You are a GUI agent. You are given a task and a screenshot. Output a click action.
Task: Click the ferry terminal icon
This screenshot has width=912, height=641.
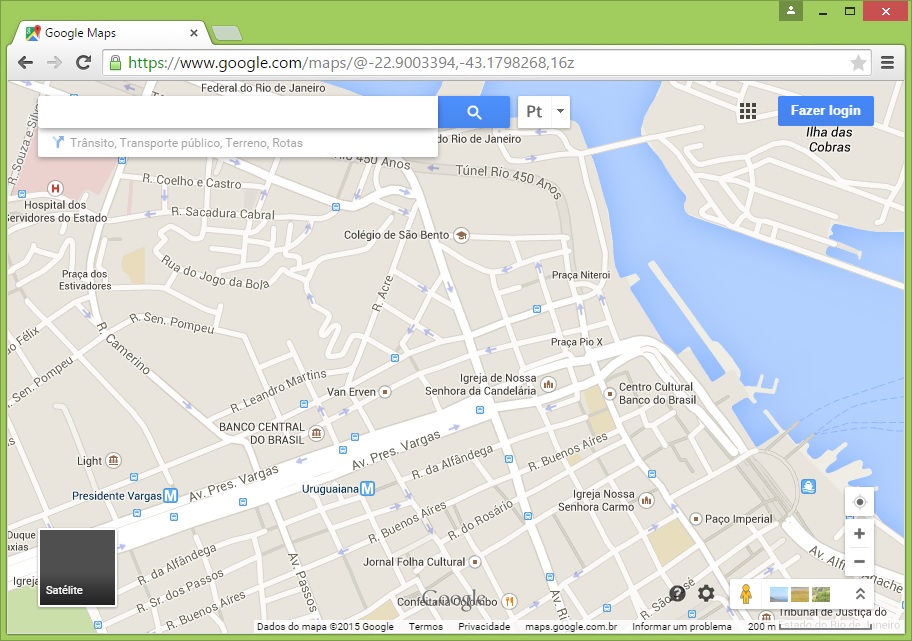point(808,486)
